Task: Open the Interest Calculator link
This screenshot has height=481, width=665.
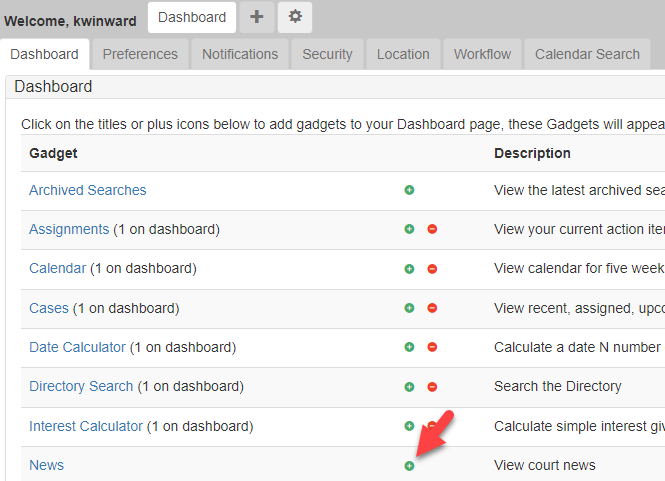Action: click(86, 426)
